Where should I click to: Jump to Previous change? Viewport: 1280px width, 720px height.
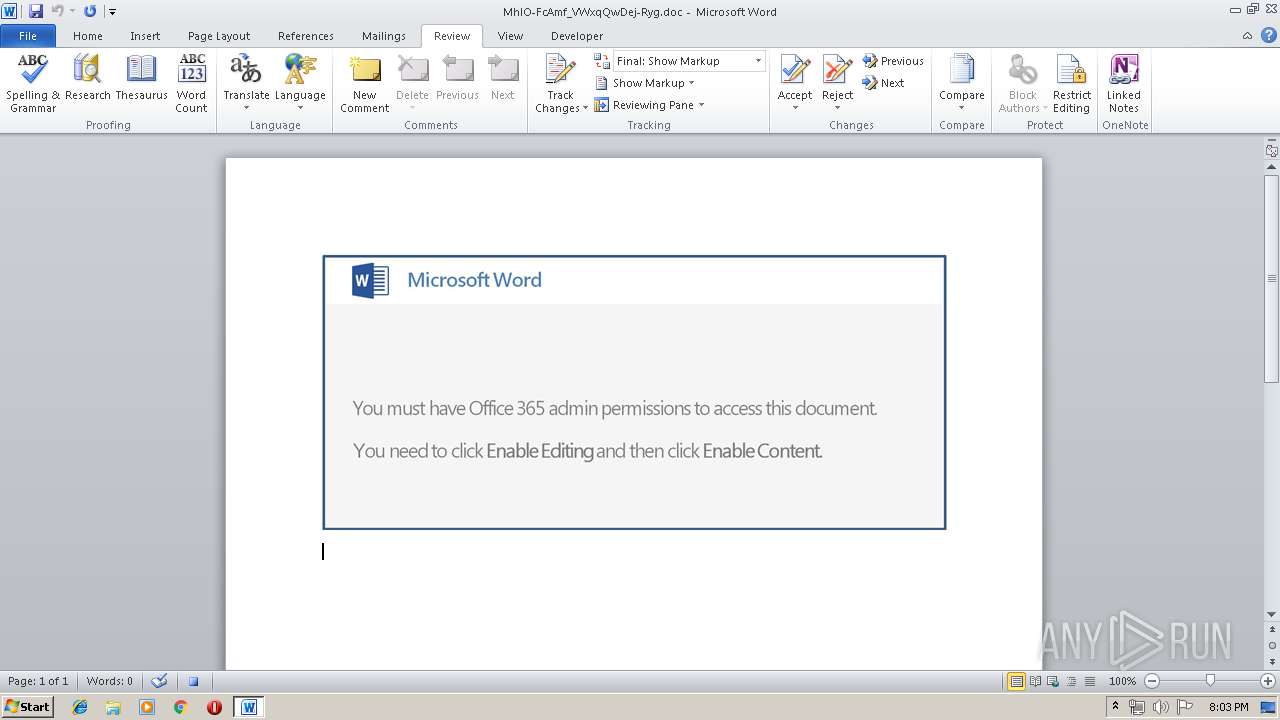893,61
